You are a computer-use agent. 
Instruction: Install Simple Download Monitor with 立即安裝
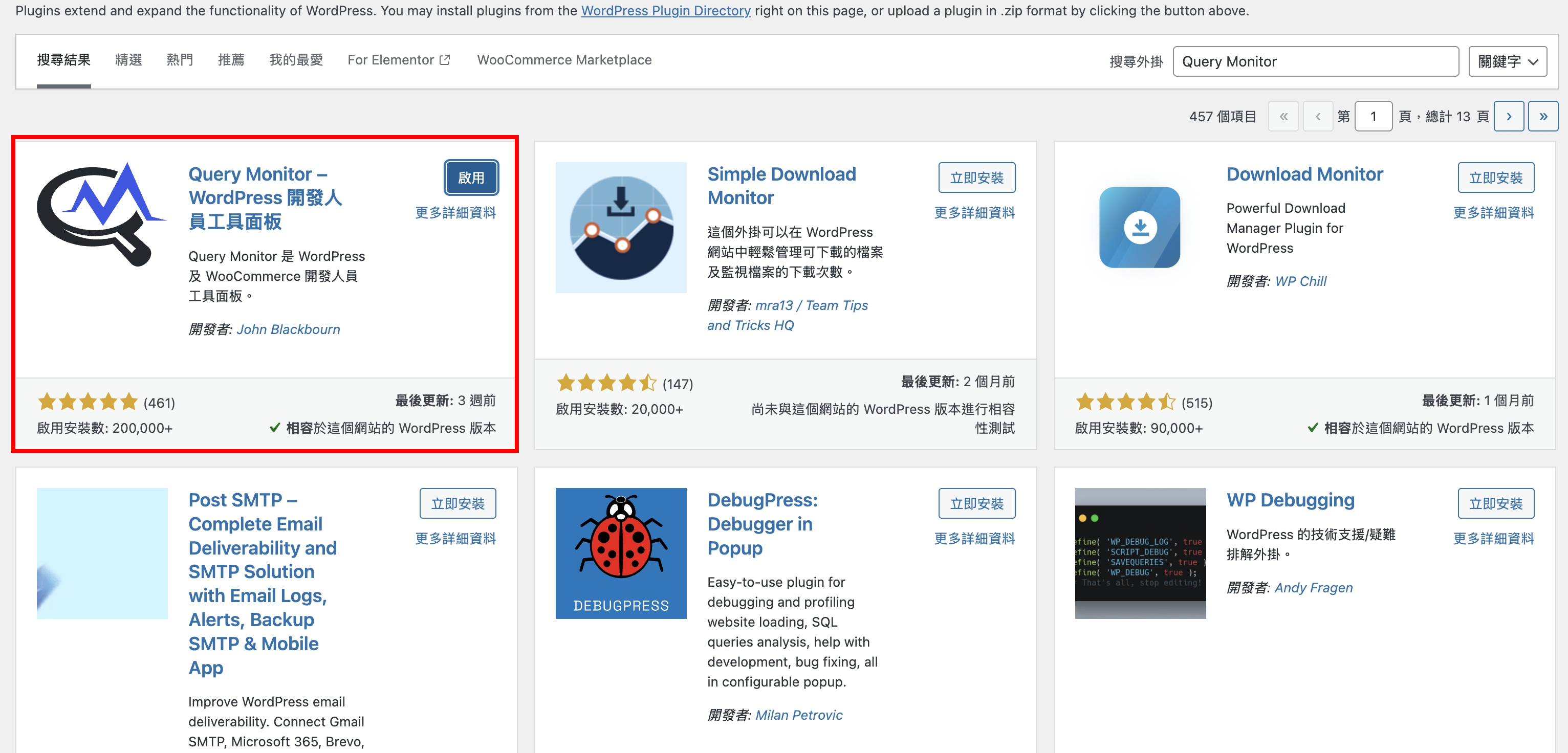point(976,178)
